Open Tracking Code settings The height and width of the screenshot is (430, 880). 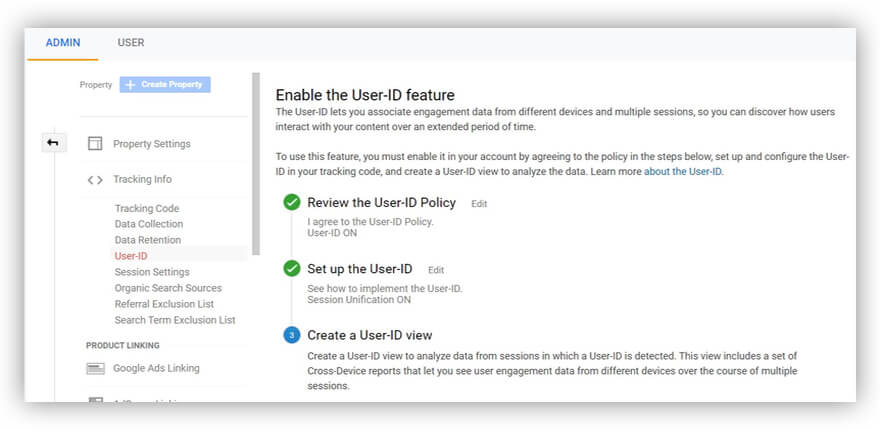(147, 208)
